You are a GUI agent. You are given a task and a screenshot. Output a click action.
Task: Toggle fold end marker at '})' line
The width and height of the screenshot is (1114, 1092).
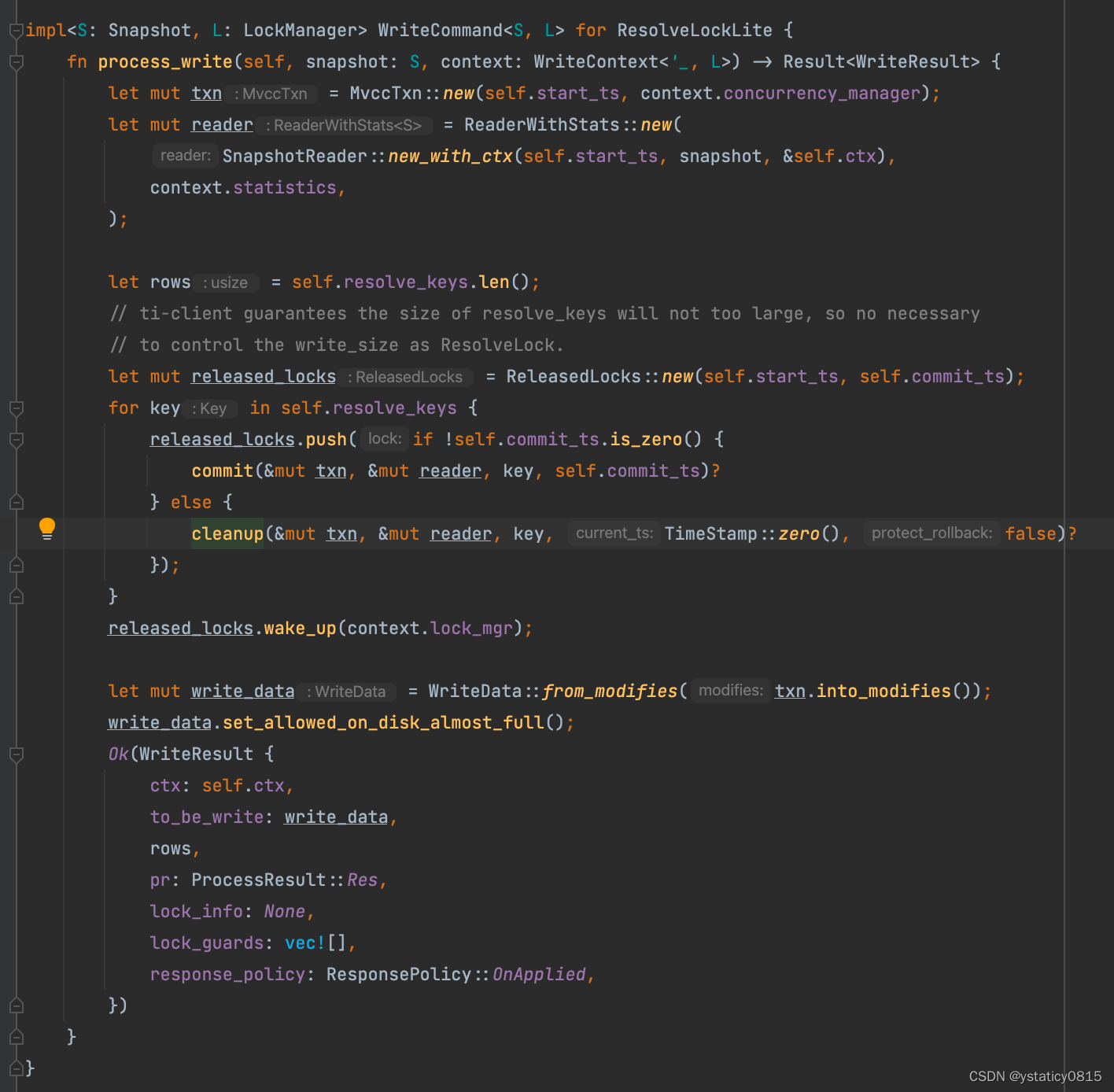point(16,1005)
